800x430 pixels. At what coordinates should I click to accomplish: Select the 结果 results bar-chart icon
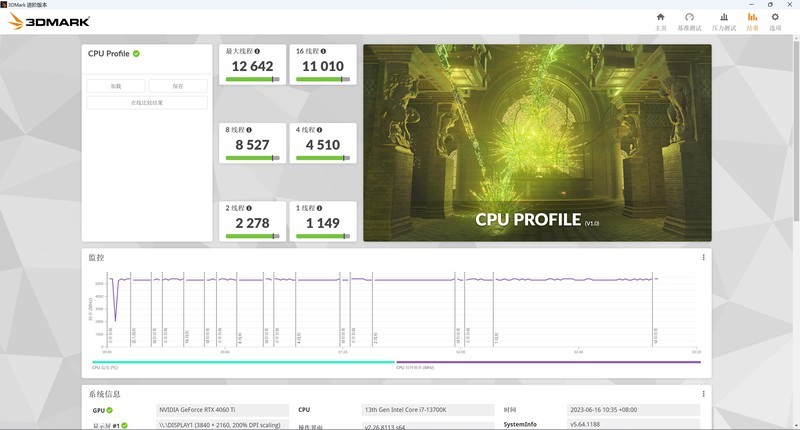(753, 17)
